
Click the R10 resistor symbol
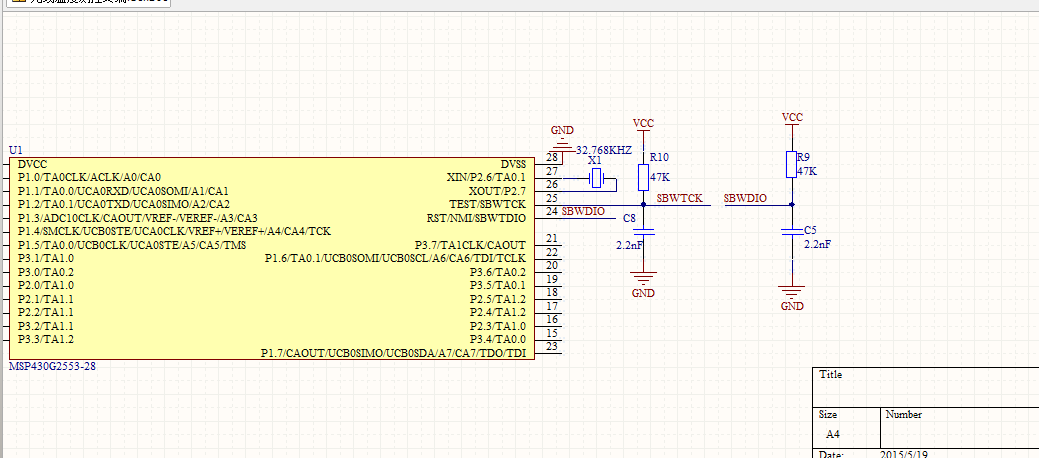click(643, 176)
